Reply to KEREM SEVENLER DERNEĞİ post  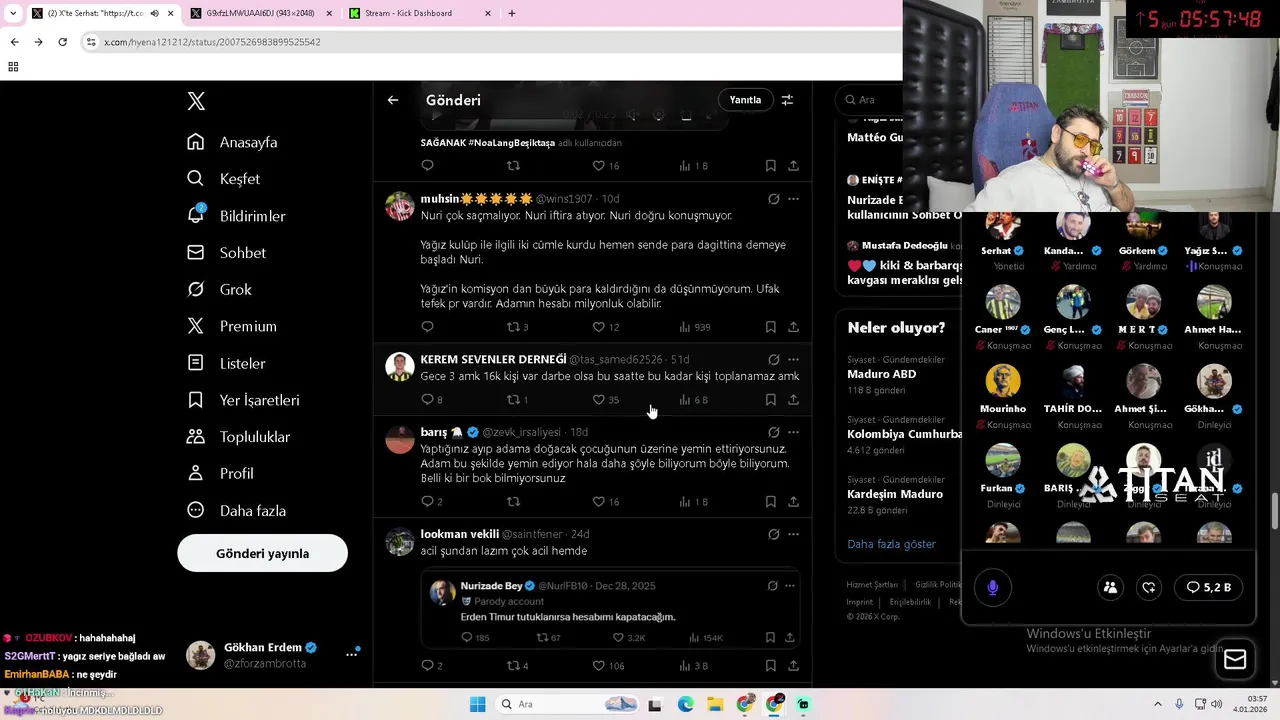coord(427,400)
